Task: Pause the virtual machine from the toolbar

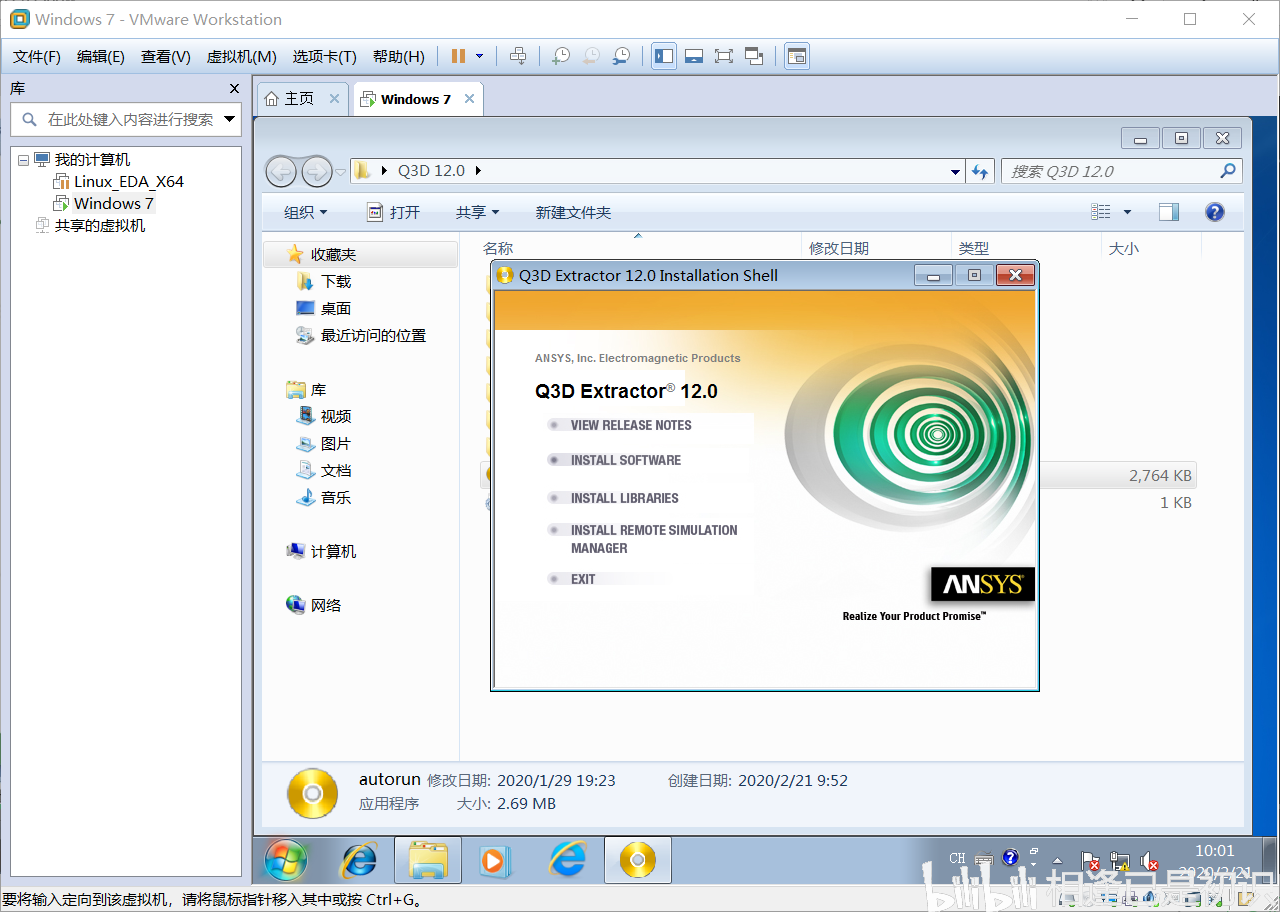Action: tap(458, 56)
